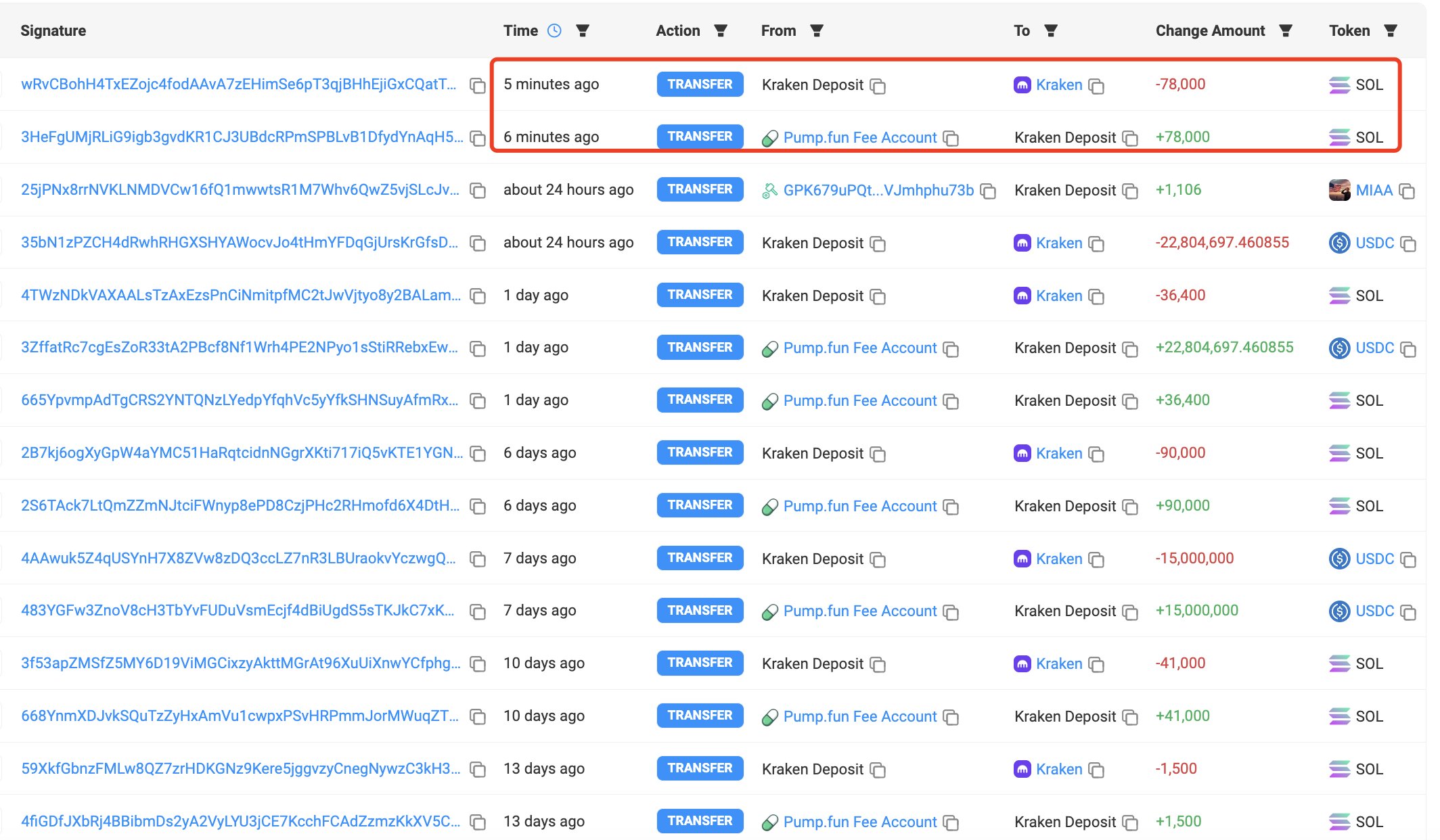The height and width of the screenshot is (840, 1440).
Task: Copy Pump.fun Fee Account address, 6 minutes ago row
Action: (x=951, y=139)
